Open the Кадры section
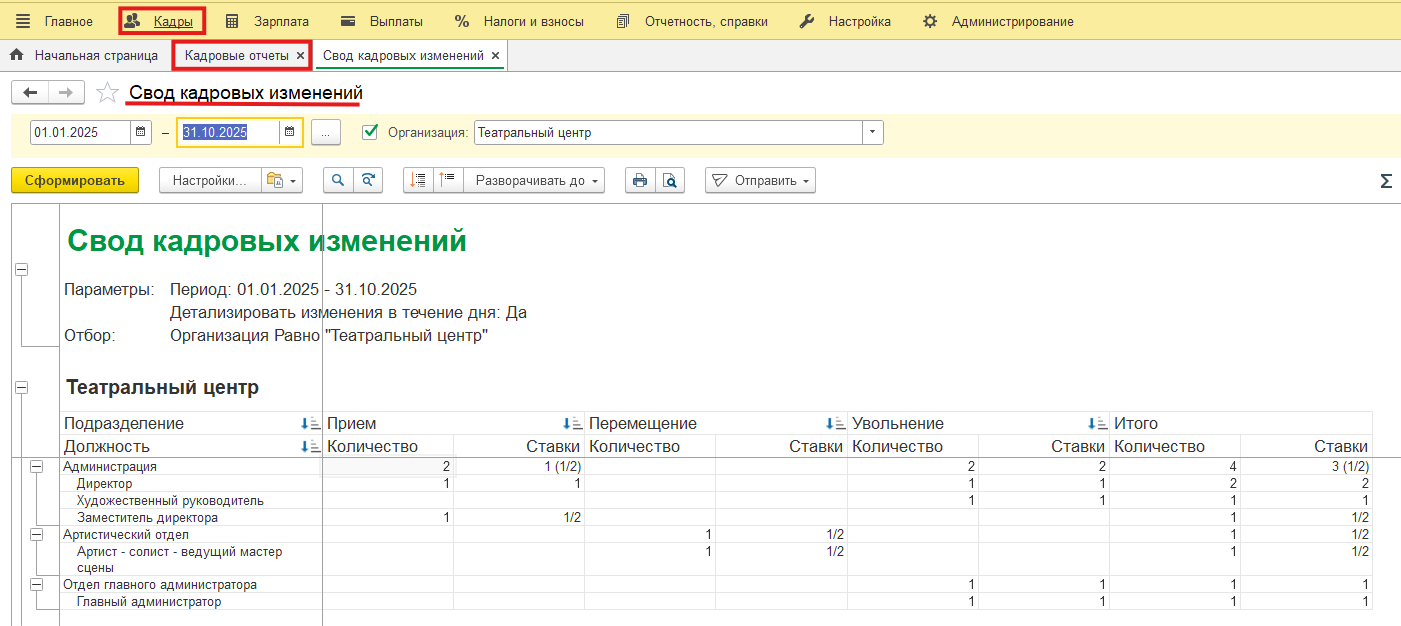This screenshot has height=626, width=1401. [x=161, y=21]
